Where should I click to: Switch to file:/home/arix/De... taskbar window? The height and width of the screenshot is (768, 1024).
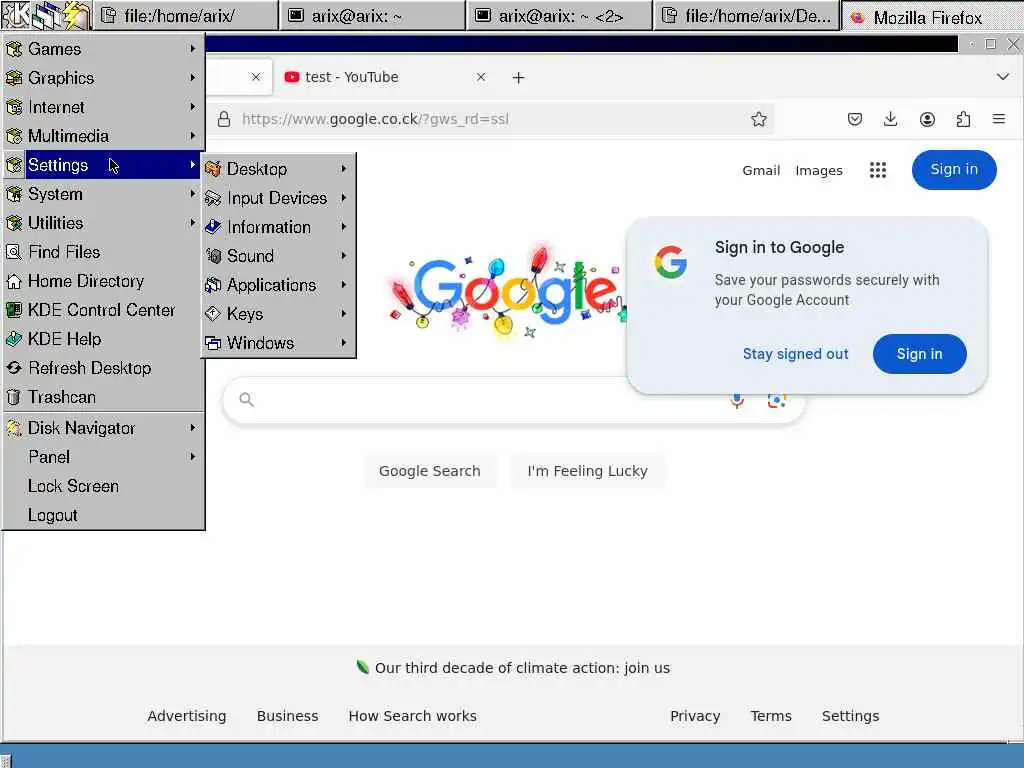pyautogui.click(x=746, y=16)
